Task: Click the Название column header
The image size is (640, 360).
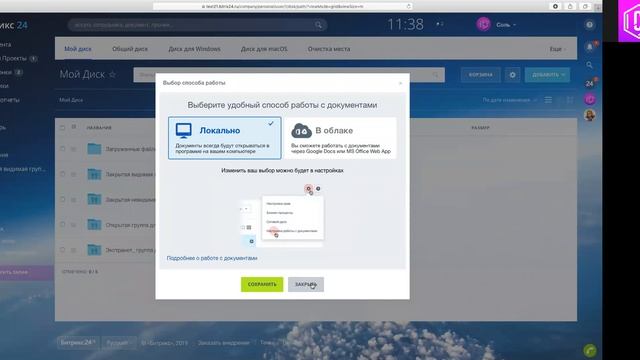Action: (x=99, y=128)
